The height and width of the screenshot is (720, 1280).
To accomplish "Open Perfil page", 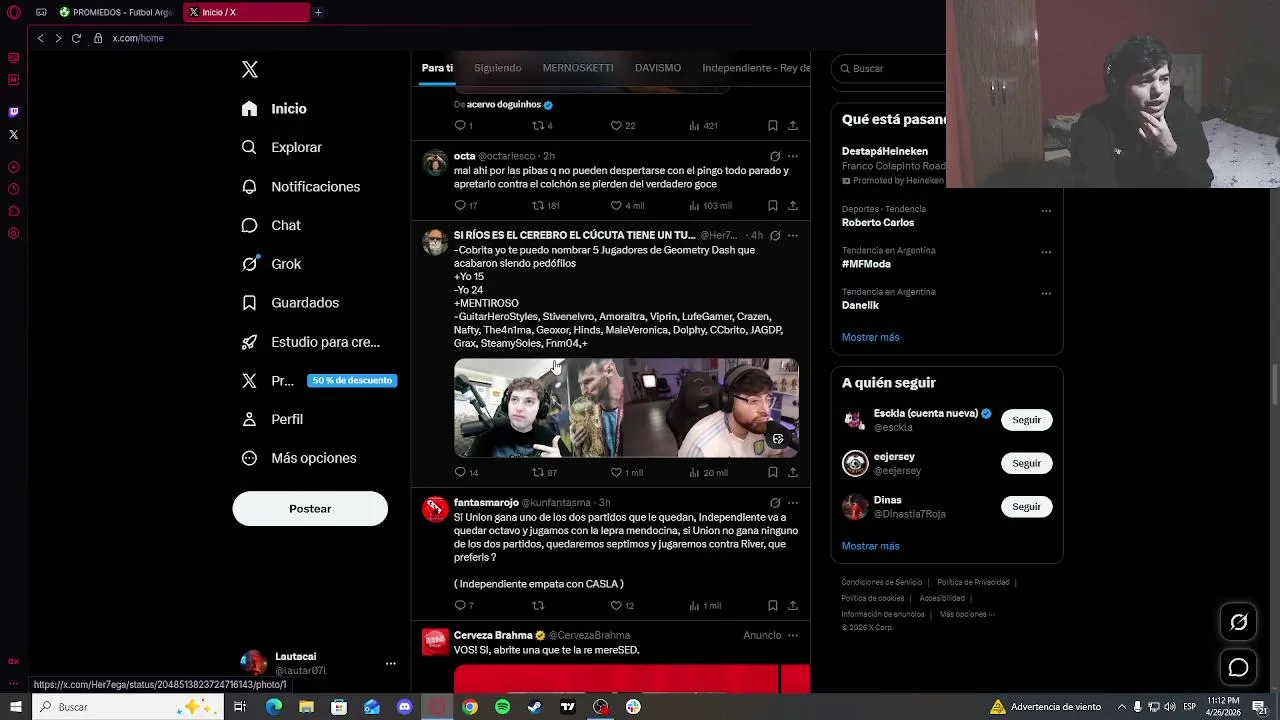I will [272, 419].
